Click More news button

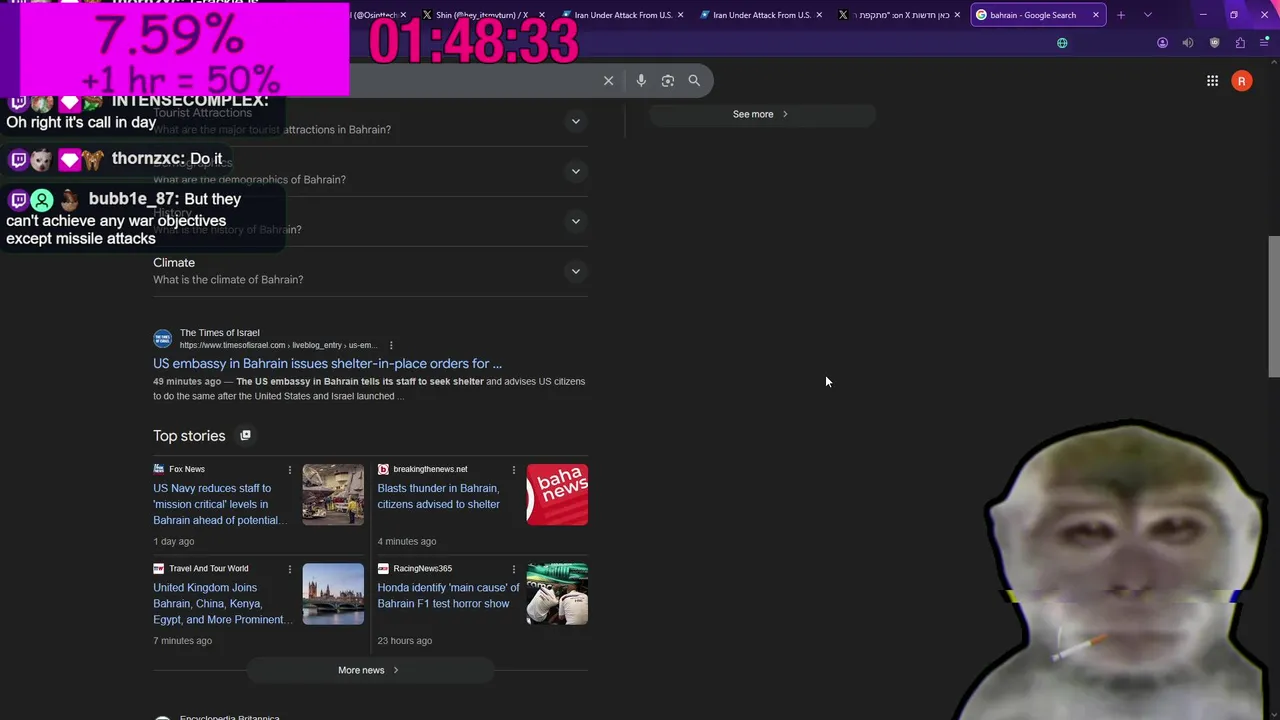coord(370,670)
